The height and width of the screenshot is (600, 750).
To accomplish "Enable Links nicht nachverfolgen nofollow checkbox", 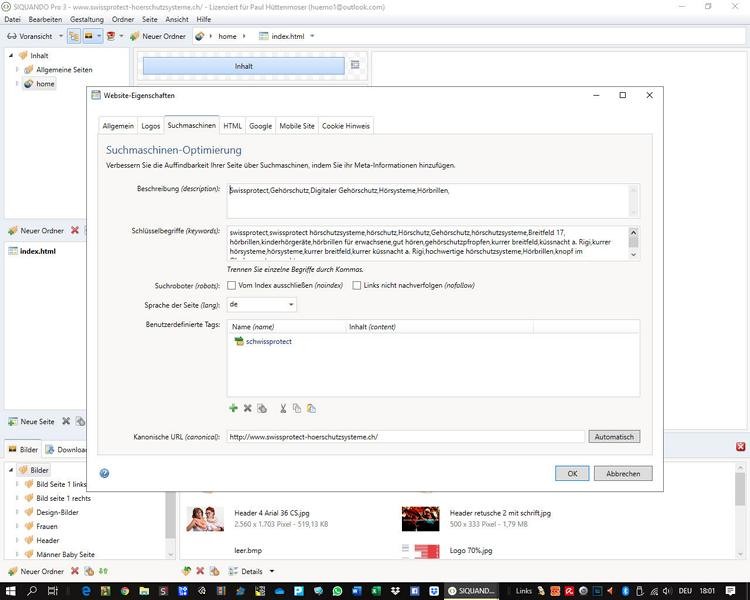I will 356,286.
